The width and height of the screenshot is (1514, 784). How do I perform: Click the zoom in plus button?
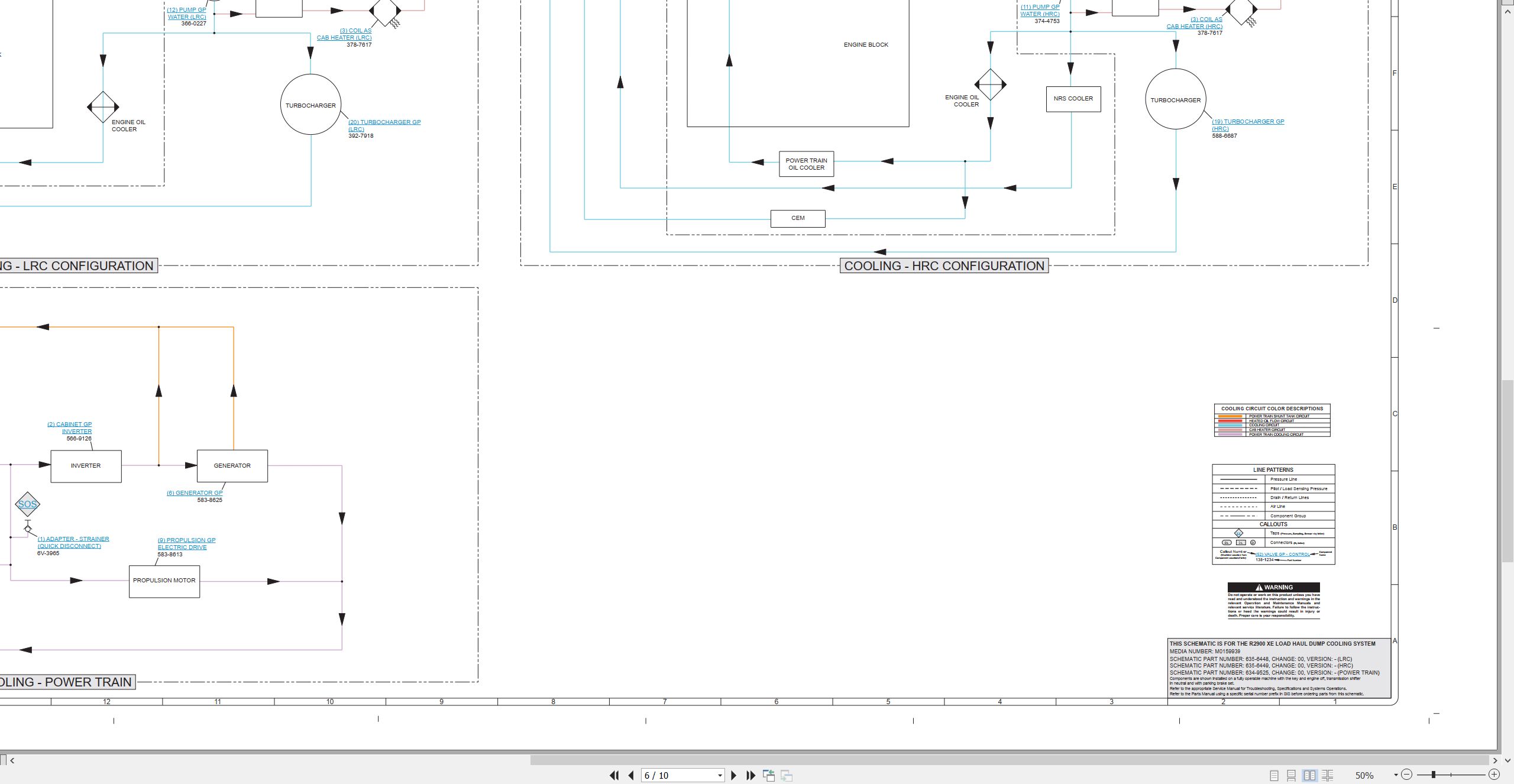pos(1494,775)
